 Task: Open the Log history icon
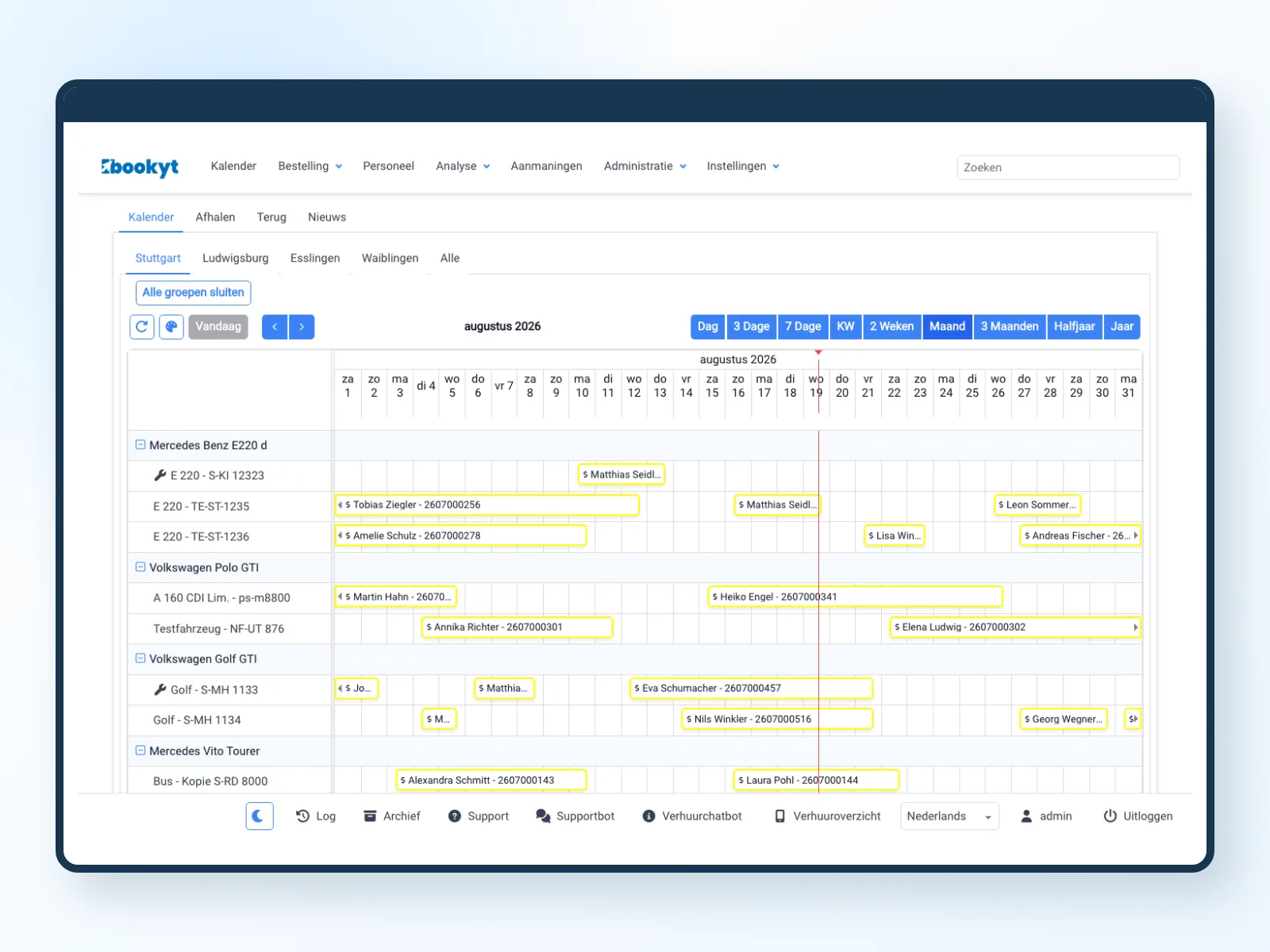coord(302,816)
